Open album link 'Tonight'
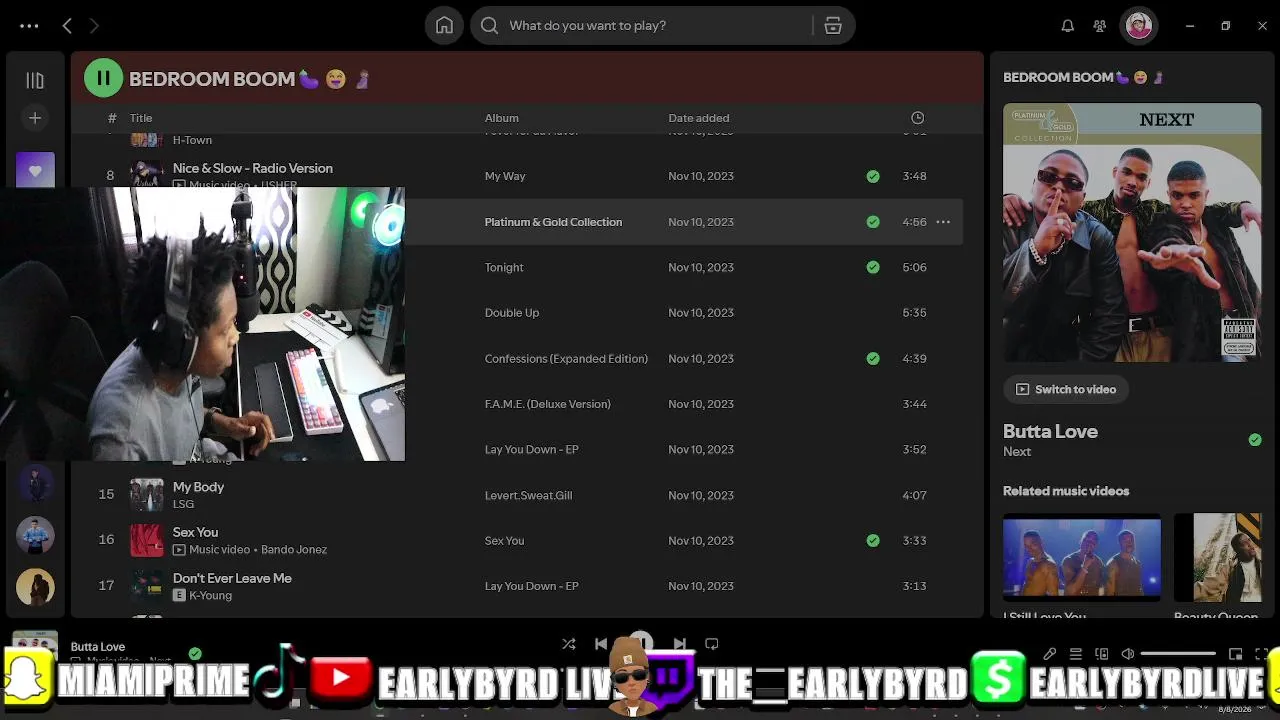1280x720 pixels. coord(504,267)
